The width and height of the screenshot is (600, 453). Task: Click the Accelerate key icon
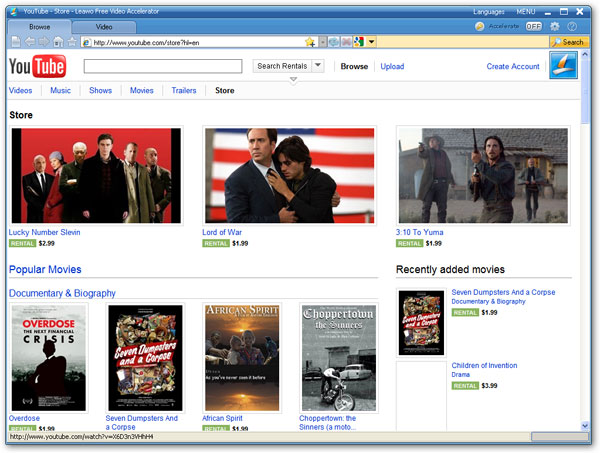(479, 26)
